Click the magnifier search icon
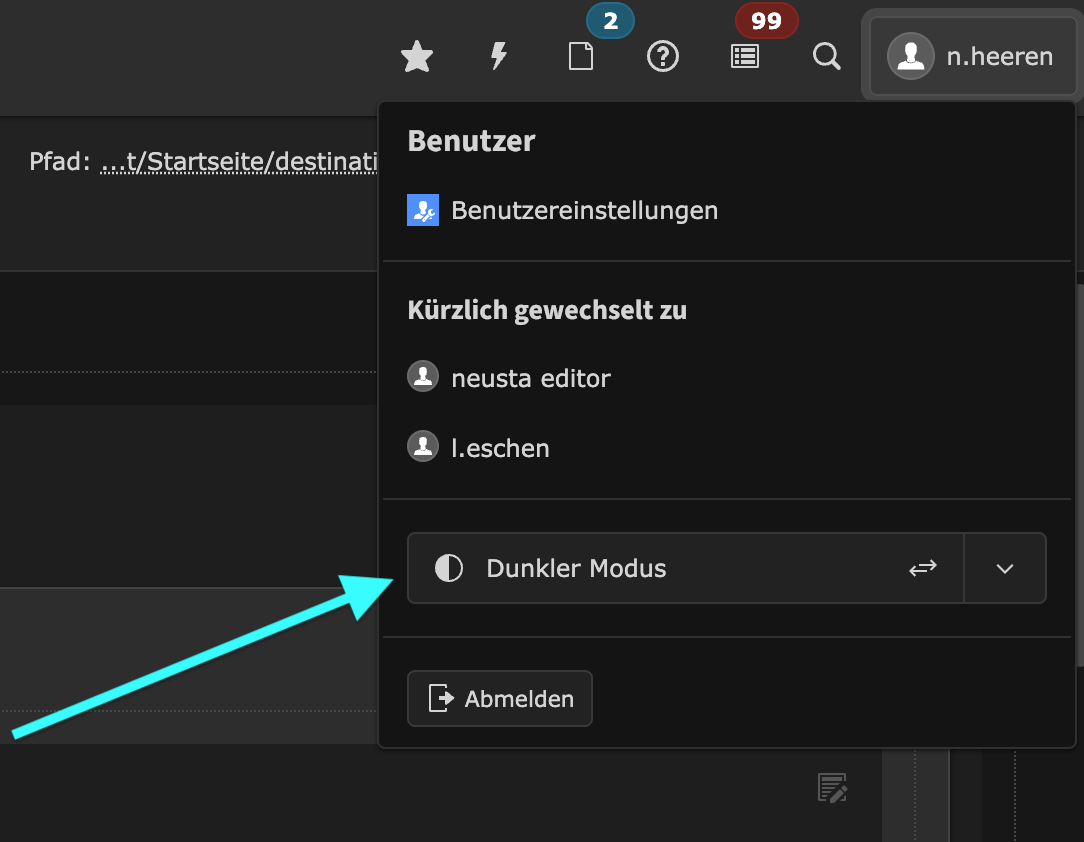The width and height of the screenshot is (1084, 842). click(826, 57)
